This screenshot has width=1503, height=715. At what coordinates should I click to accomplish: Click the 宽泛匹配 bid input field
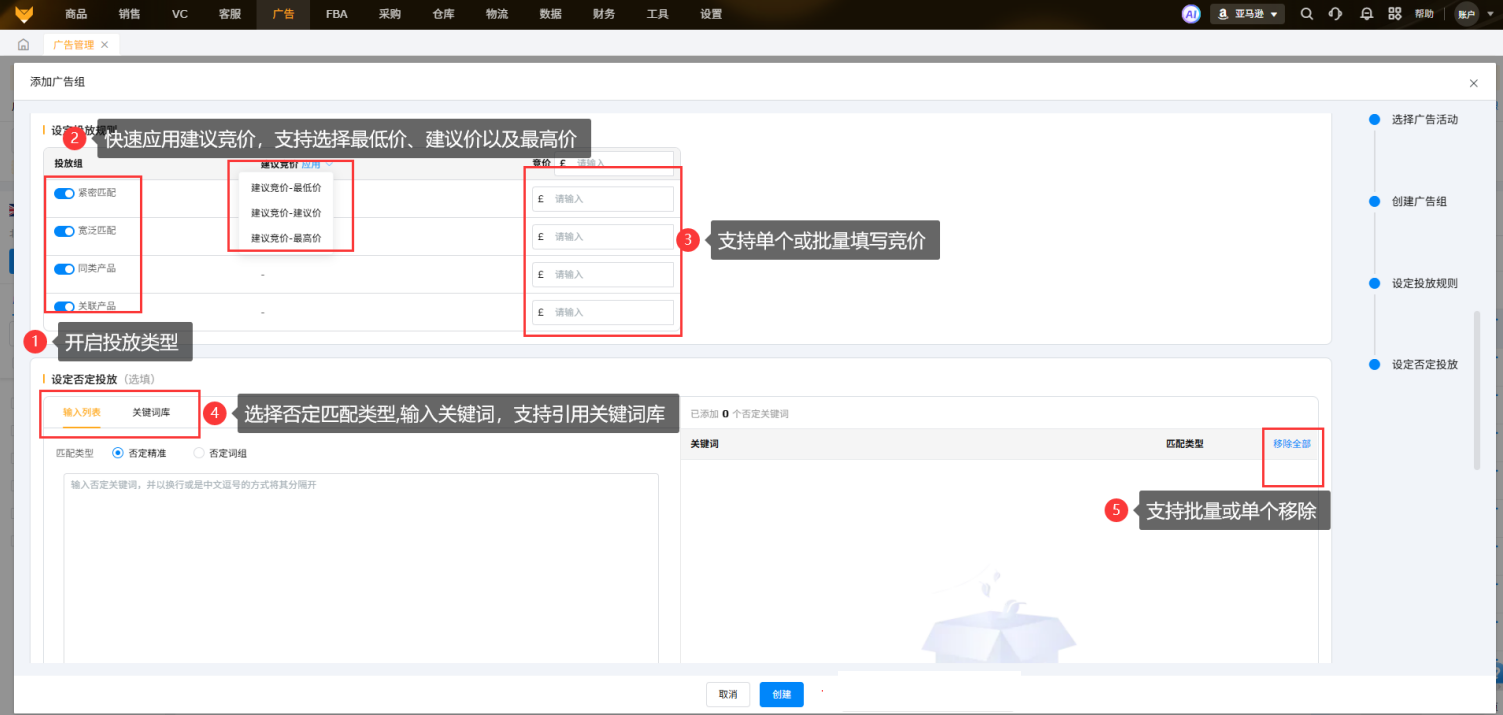(603, 237)
